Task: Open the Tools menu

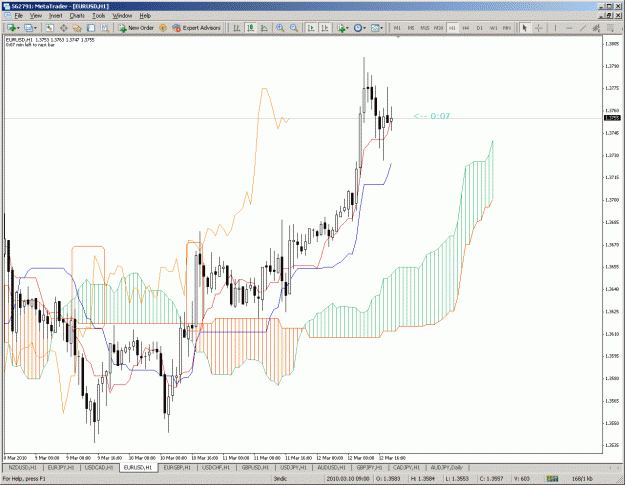Action: pos(98,16)
